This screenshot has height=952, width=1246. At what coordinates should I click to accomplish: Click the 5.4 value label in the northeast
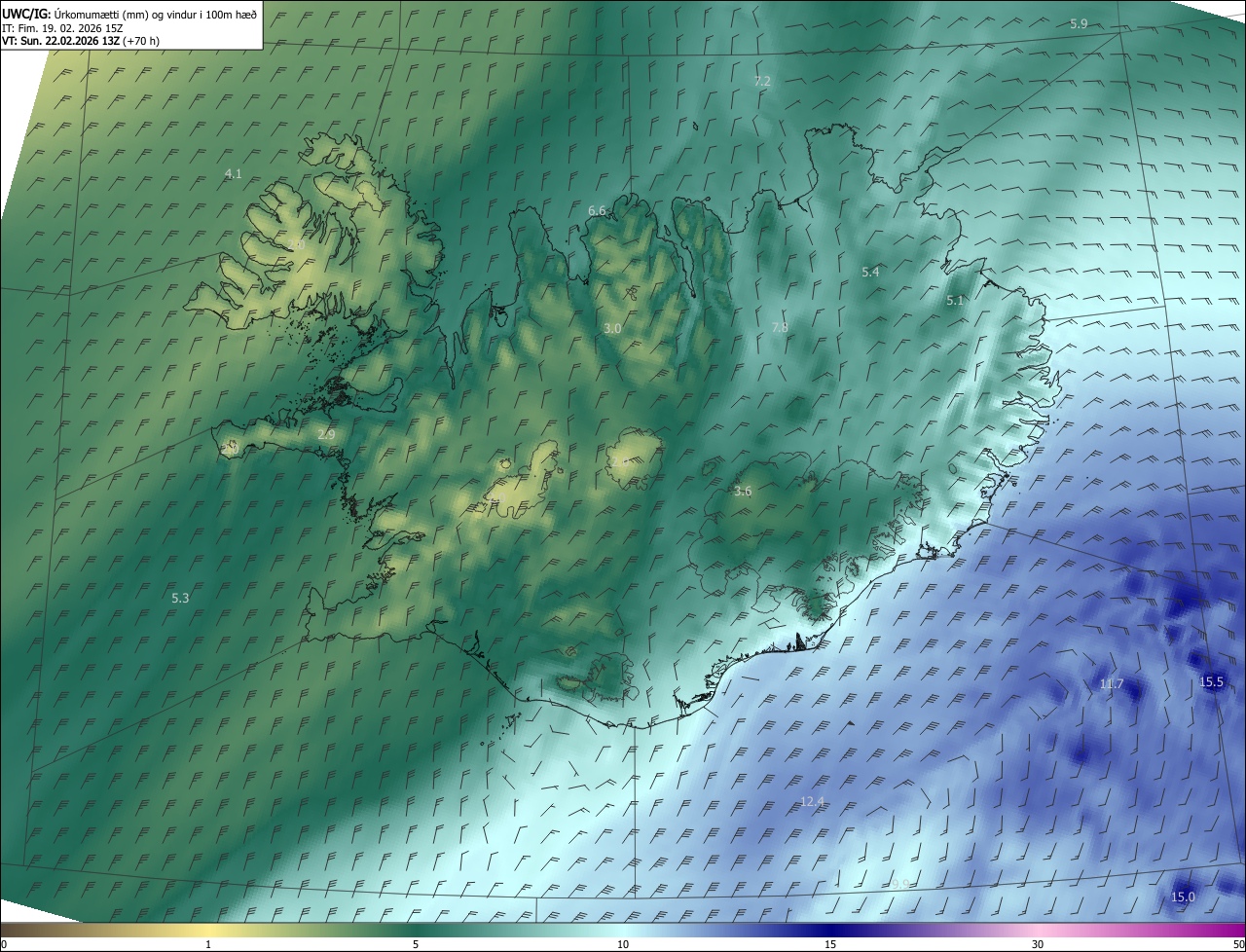(870, 272)
